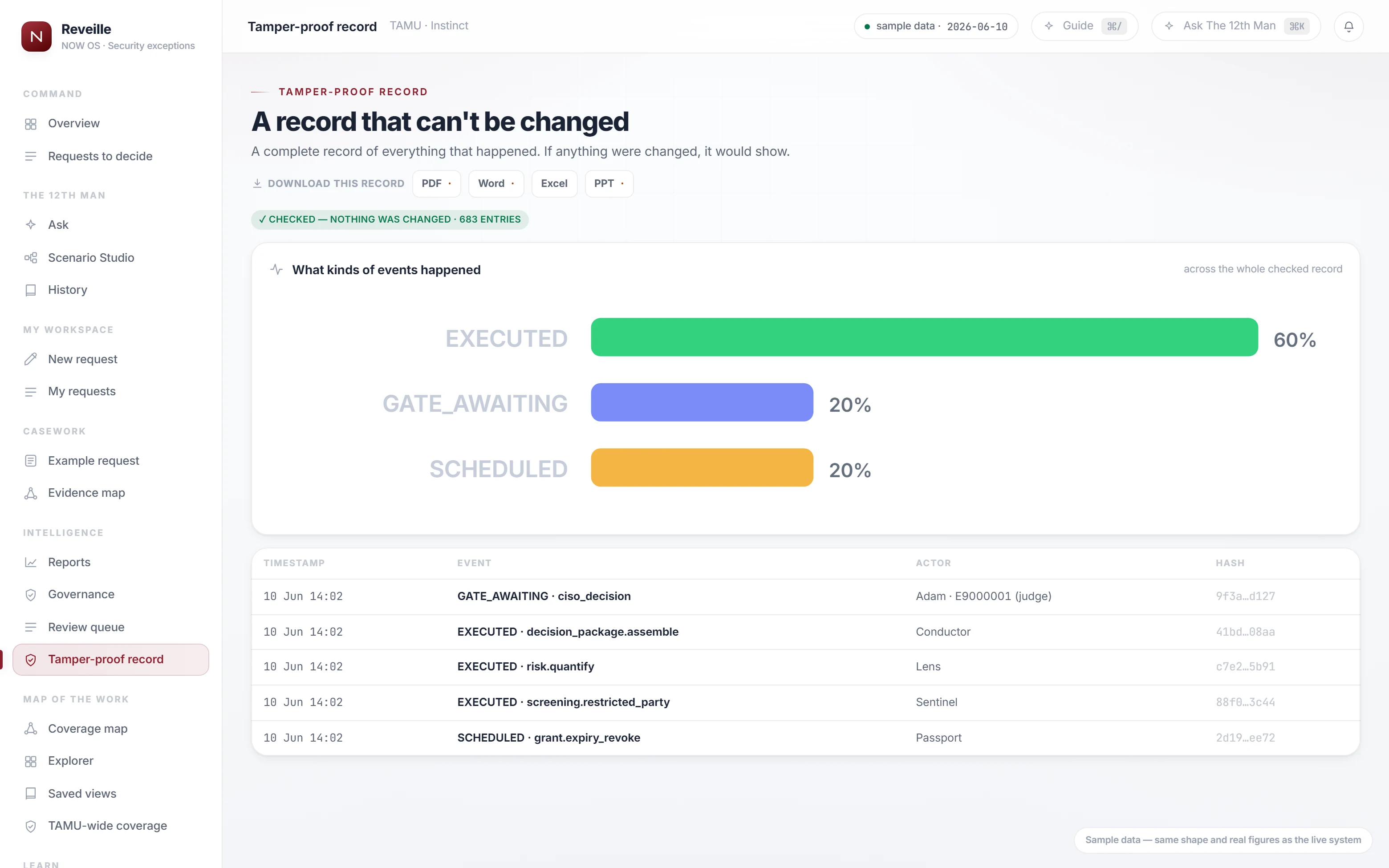Click the EXECUTED · screening.restricted_party event

tap(563, 702)
